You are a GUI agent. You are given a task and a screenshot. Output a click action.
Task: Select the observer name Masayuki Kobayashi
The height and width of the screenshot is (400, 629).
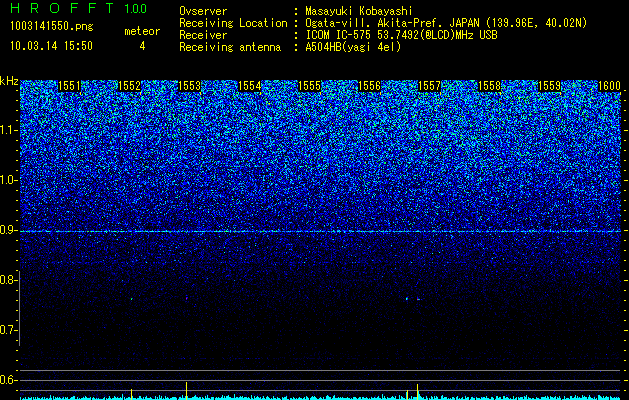click(359, 11)
